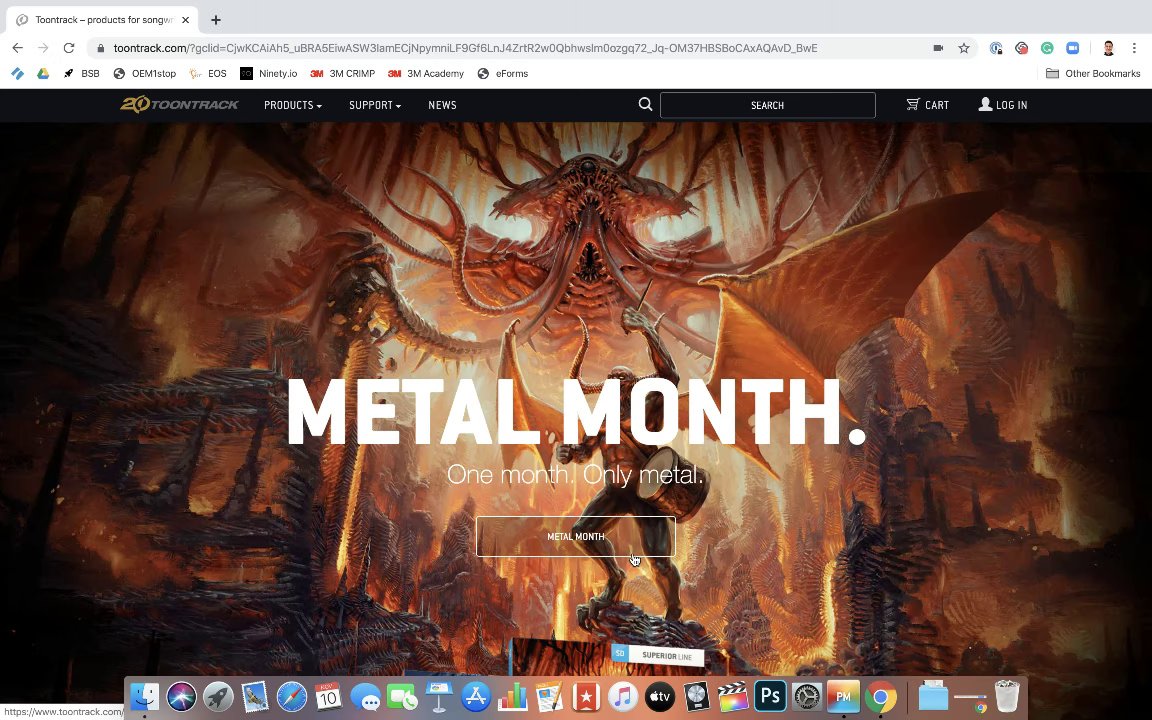Go back to the previous page

(x=18, y=48)
